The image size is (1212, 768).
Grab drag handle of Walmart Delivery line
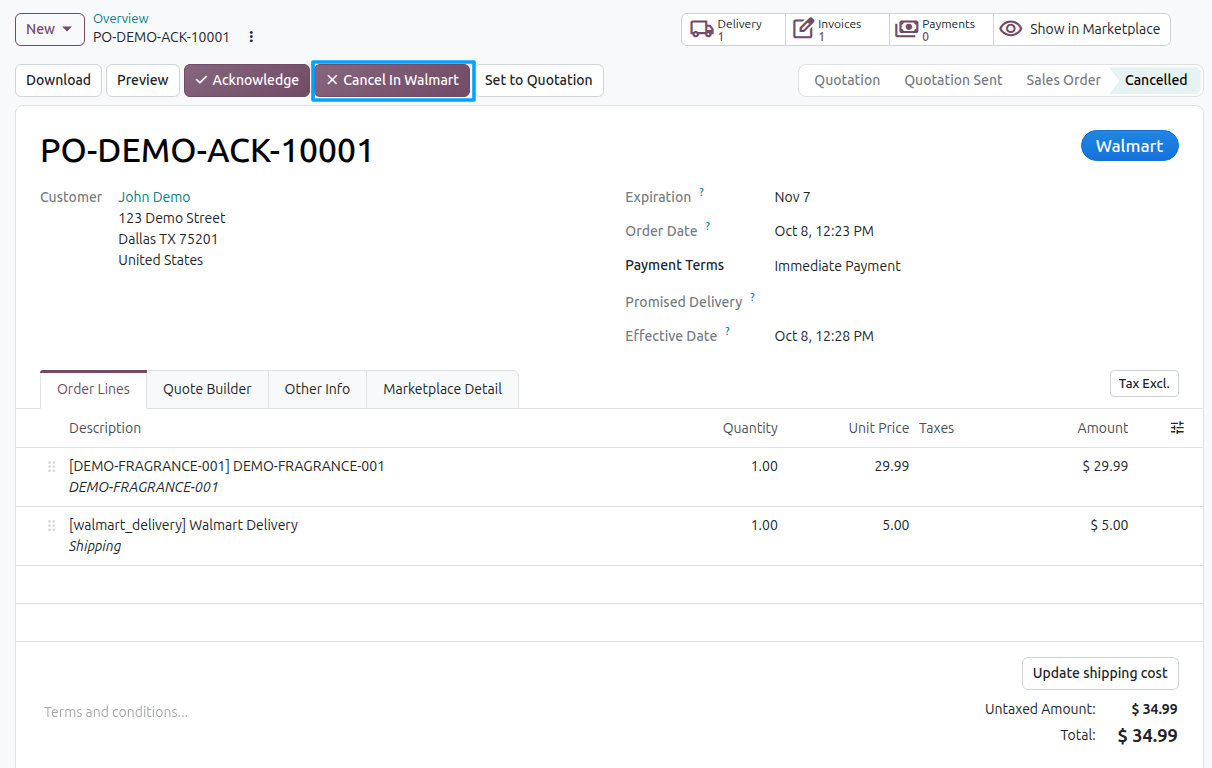tap(52, 525)
